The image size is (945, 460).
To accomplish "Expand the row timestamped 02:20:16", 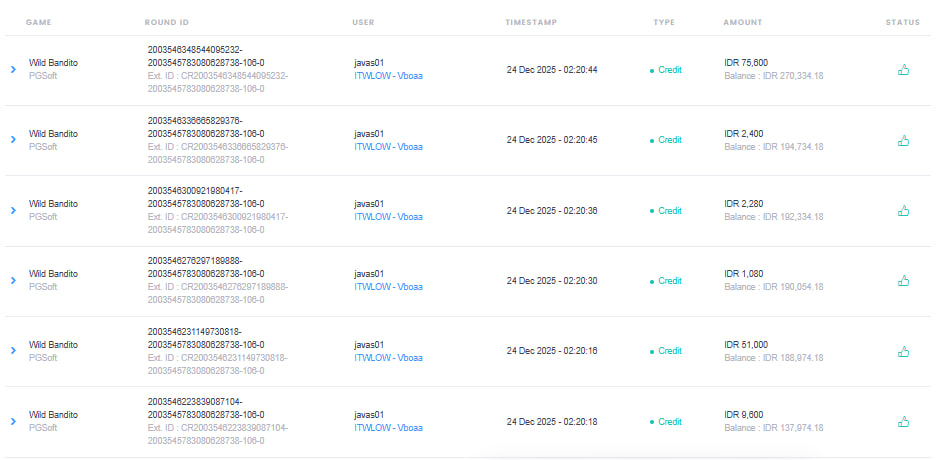I will pos(13,350).
